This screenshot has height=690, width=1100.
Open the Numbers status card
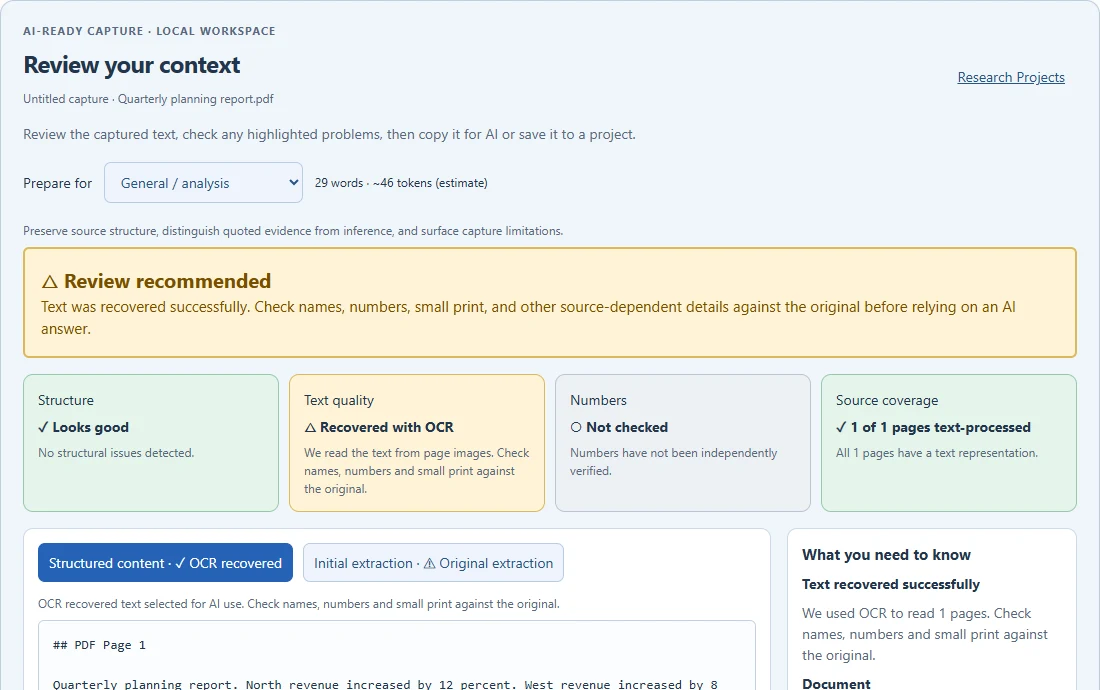(x=683, y=443)
